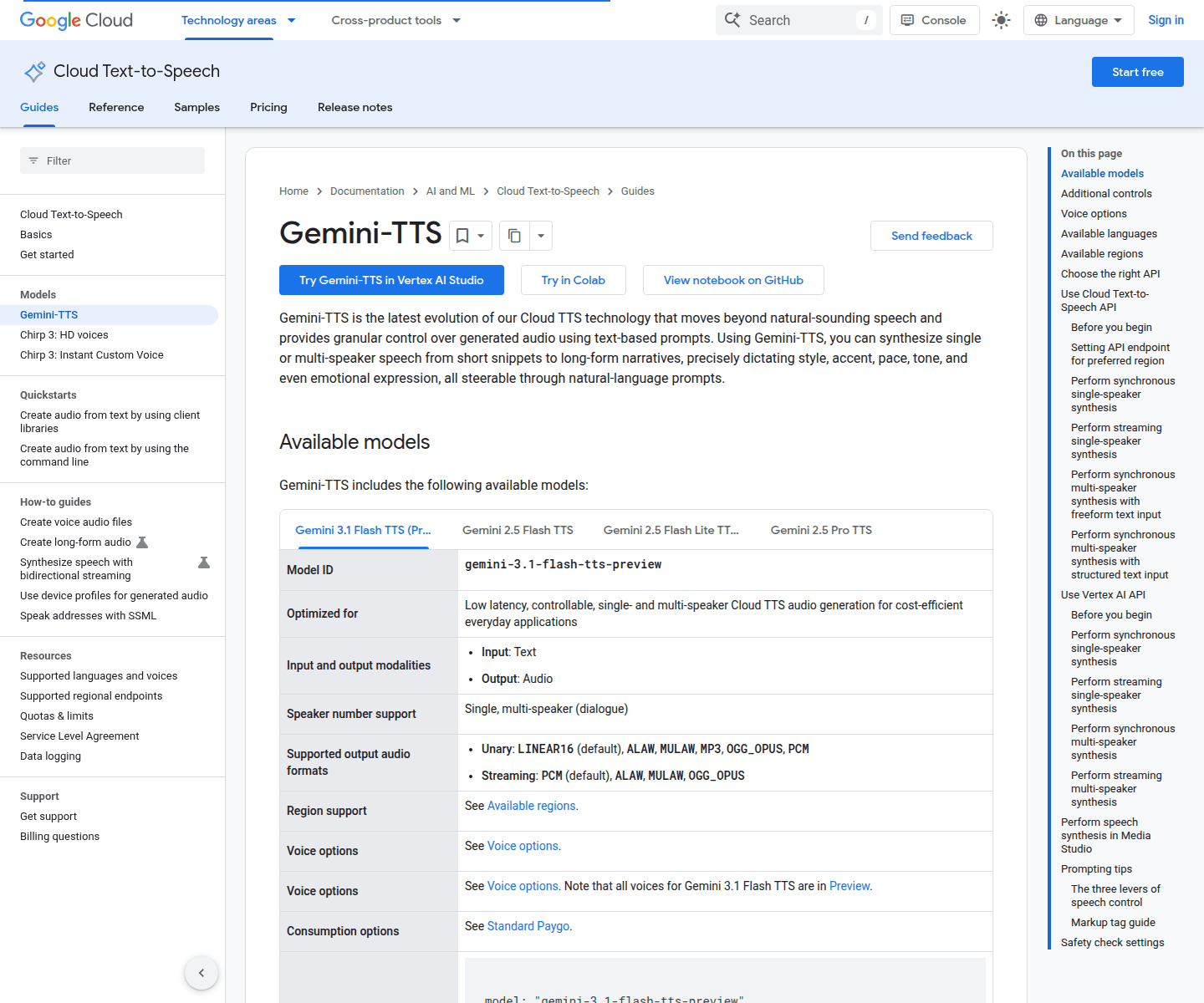Open Standard Paygo link
This screenshot has width=1204, height=1003.
click(x=528, y=926)
